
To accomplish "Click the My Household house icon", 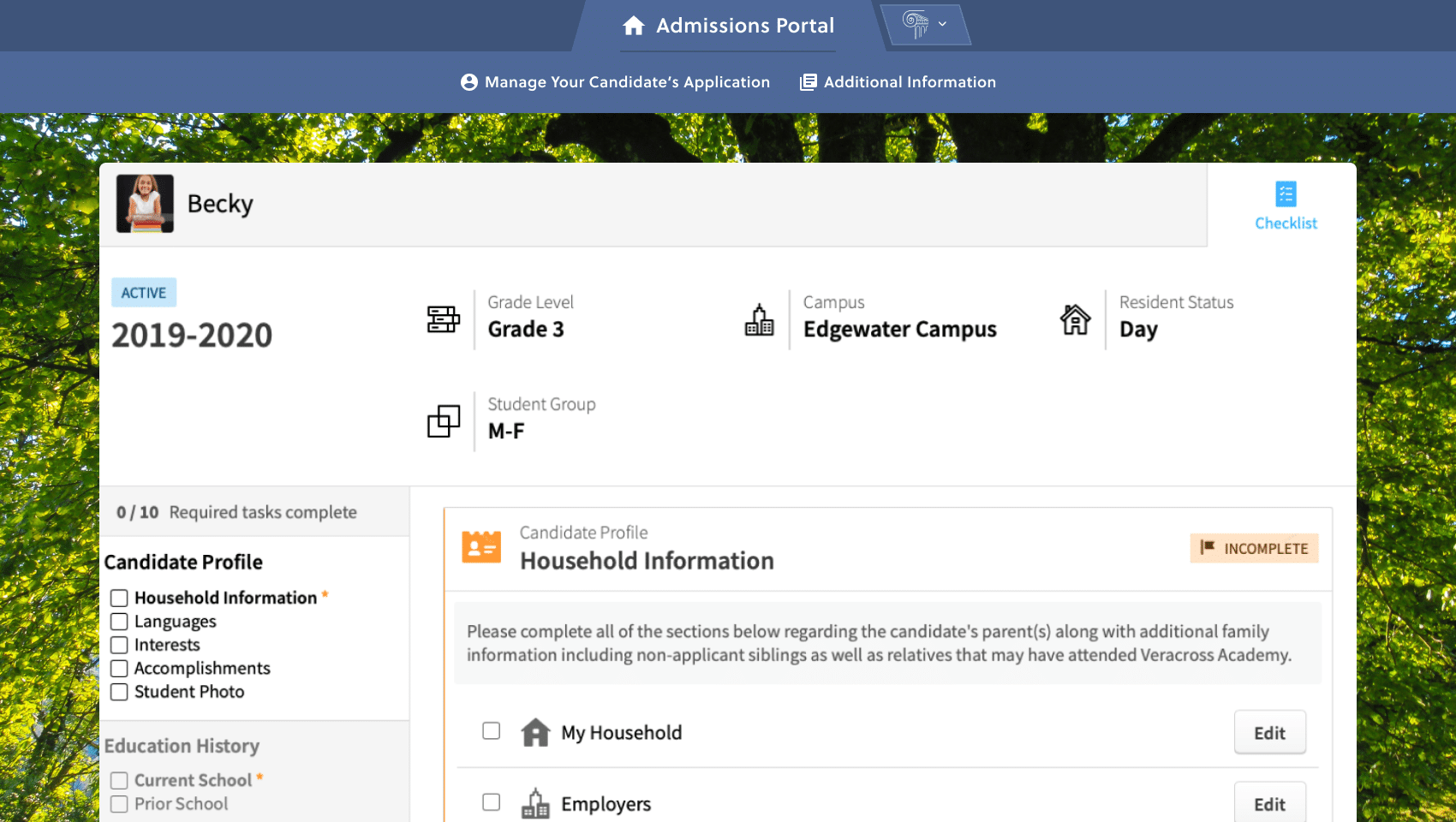I will point(535,733).
